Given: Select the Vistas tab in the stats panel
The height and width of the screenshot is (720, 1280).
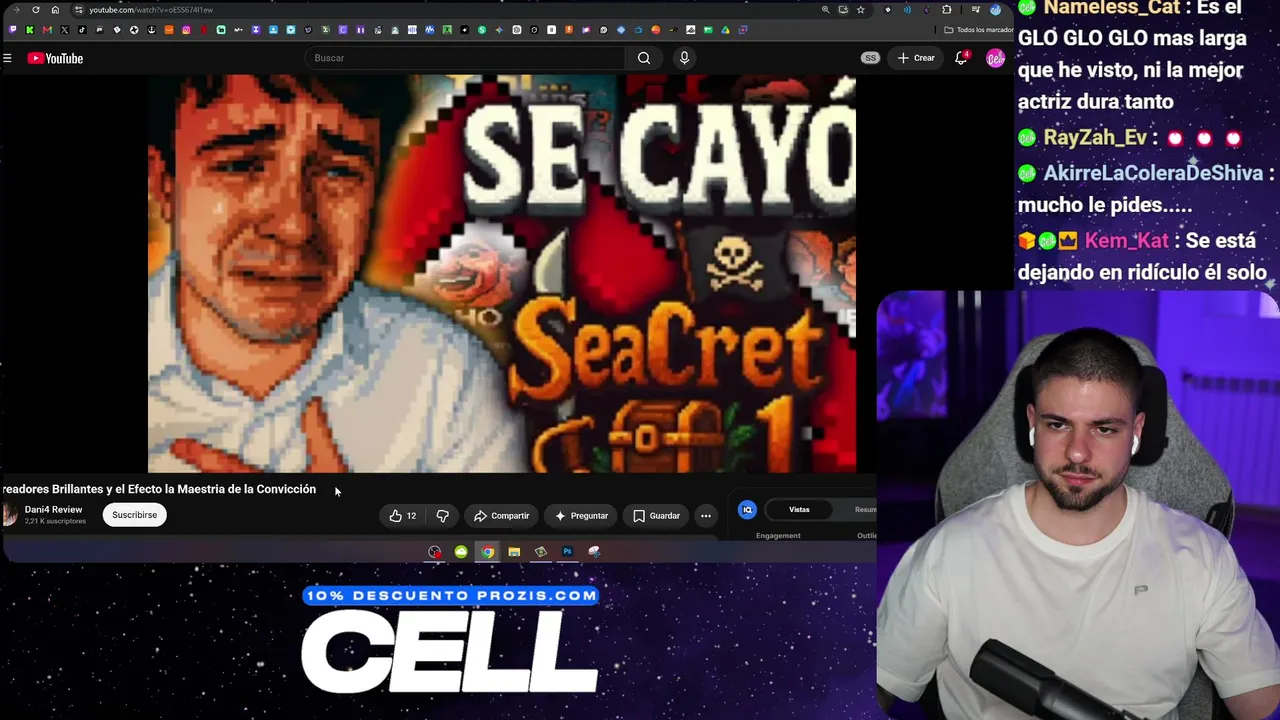Looking at the screenshot, I should (x=799, y=510).
